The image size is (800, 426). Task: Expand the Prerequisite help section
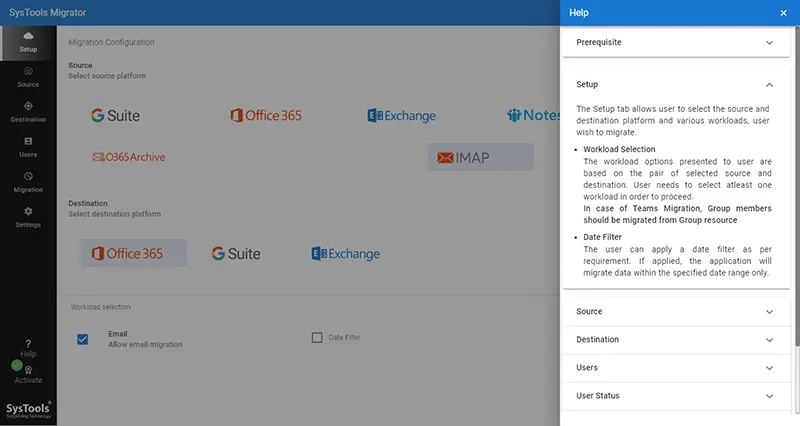click(x=676, y=42)
